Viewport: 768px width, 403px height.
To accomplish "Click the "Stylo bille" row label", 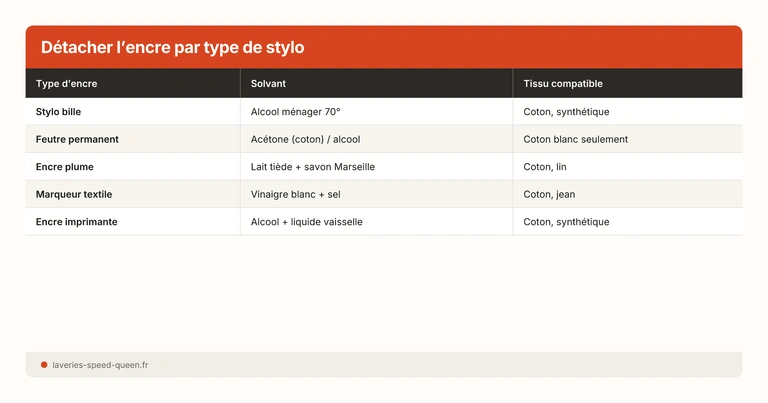I will click(59, 112).
